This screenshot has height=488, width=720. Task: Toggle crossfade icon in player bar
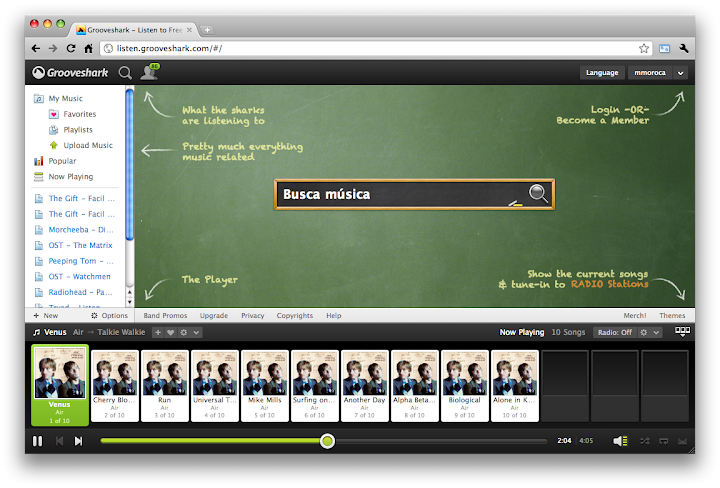point(682,441)
